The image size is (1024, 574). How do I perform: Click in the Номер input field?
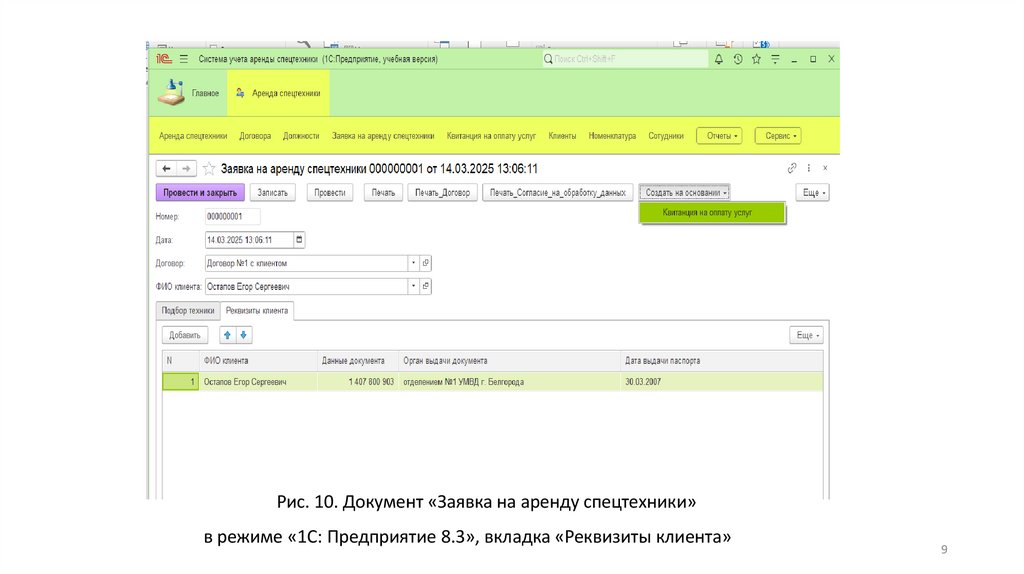[x=232, y=216]
